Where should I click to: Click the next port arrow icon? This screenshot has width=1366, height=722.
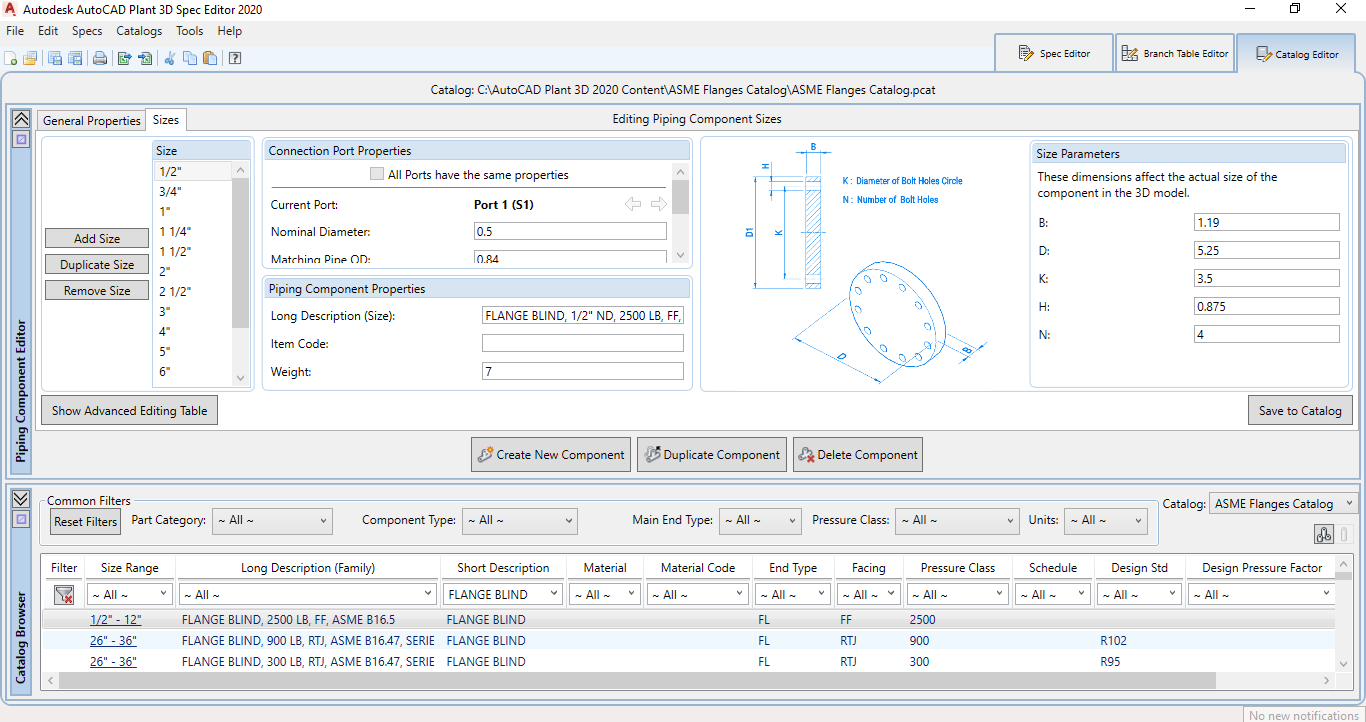click(658, 204)
